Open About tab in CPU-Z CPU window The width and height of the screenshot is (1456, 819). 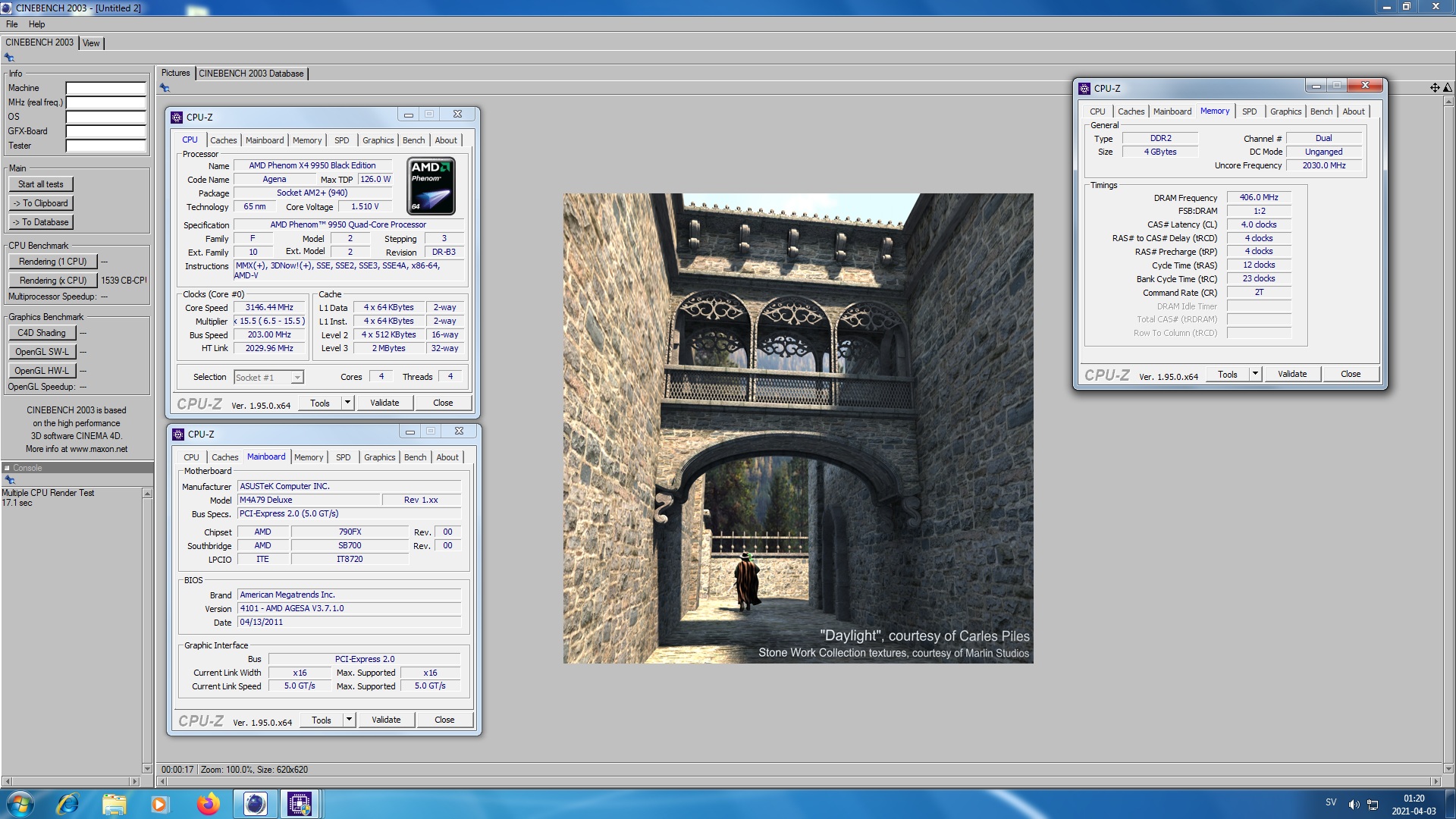[x=446, y=140]
